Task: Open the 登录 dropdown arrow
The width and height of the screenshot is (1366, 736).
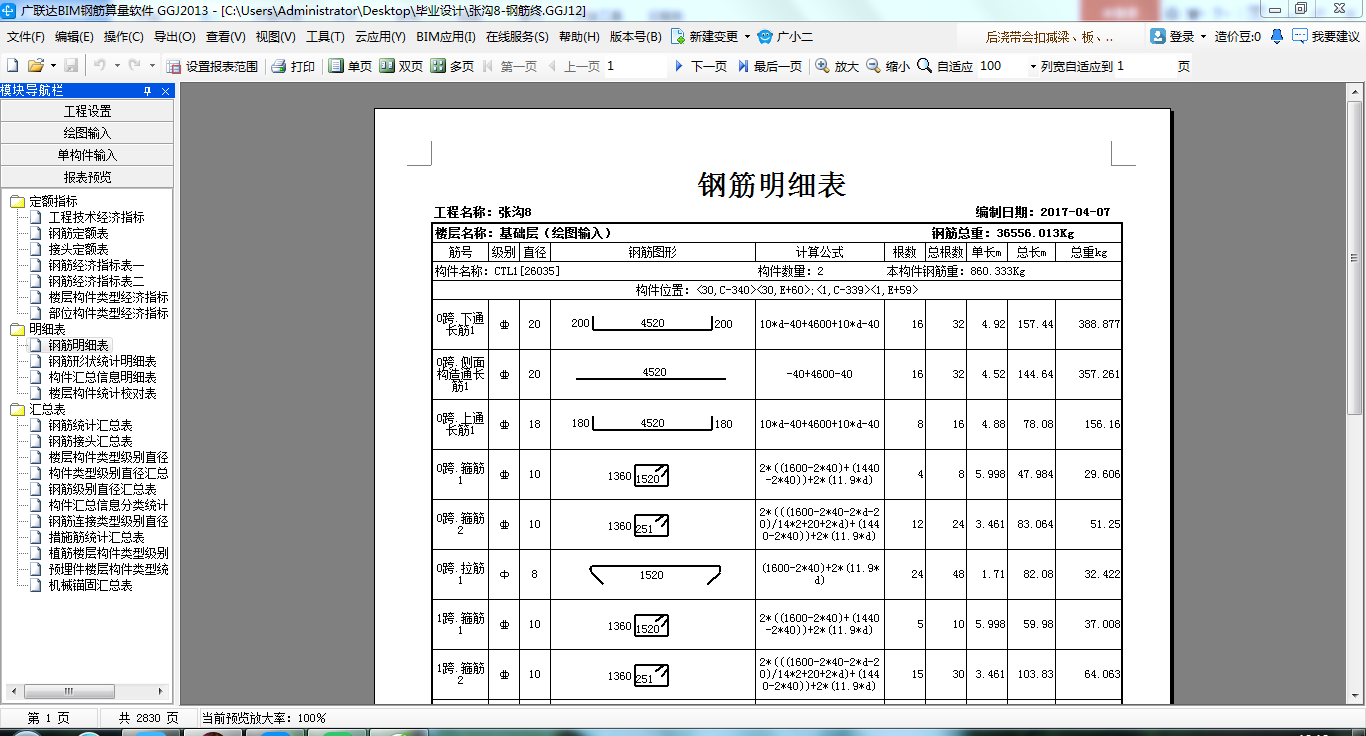Action: (x=1203, y=37)
